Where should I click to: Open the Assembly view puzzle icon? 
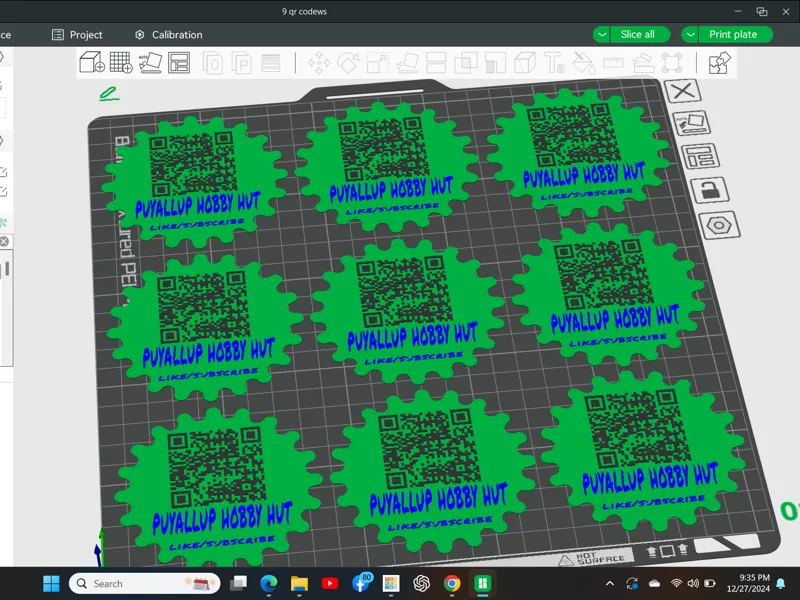click(720, 63)
